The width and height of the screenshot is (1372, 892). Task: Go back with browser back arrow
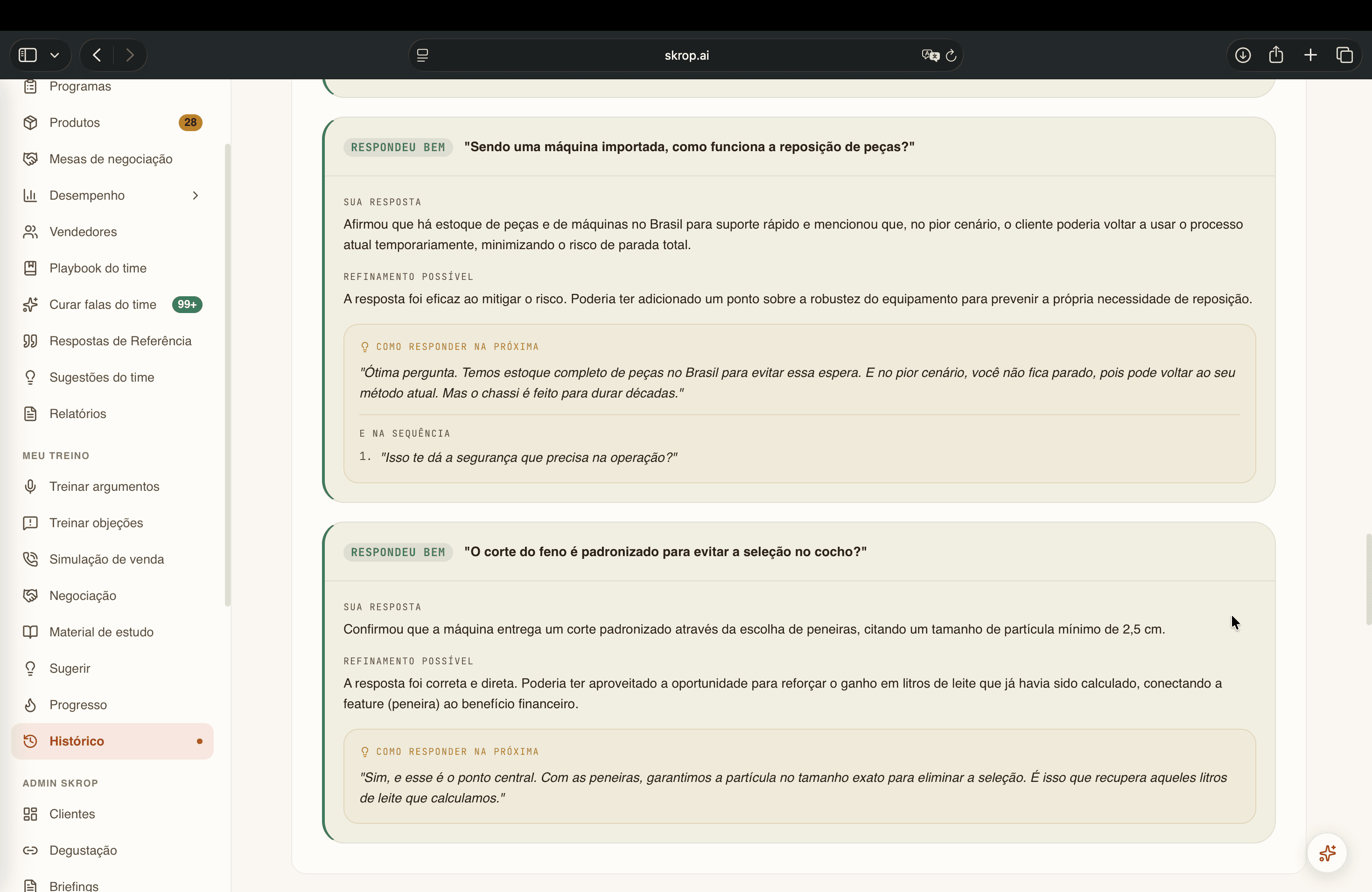97,56
